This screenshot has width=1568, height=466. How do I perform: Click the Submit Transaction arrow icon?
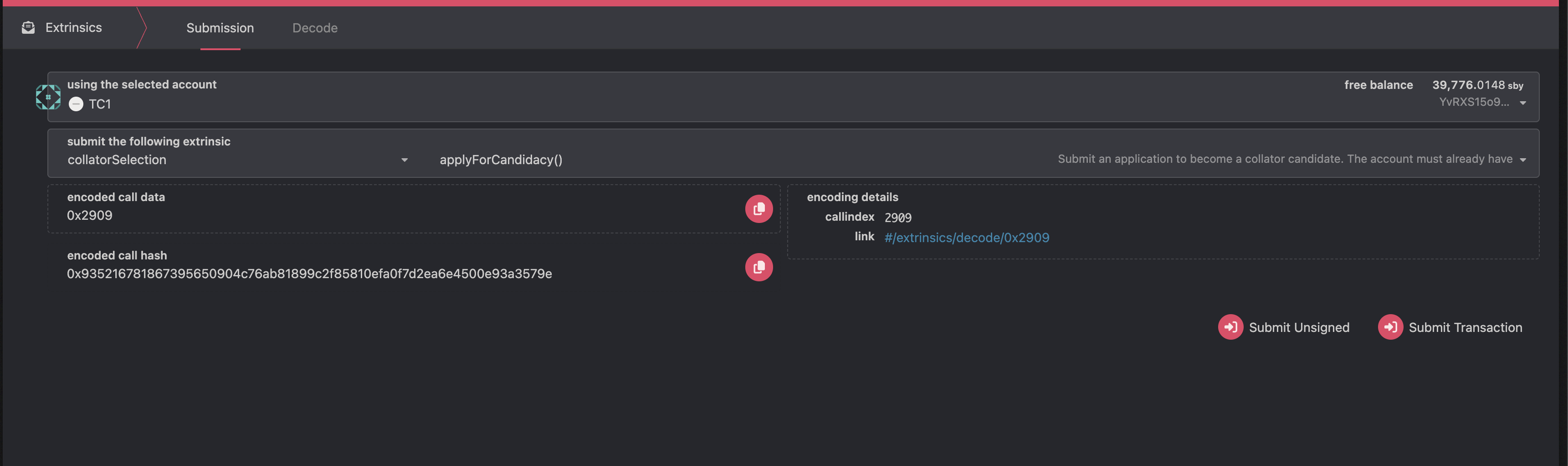1390,327
